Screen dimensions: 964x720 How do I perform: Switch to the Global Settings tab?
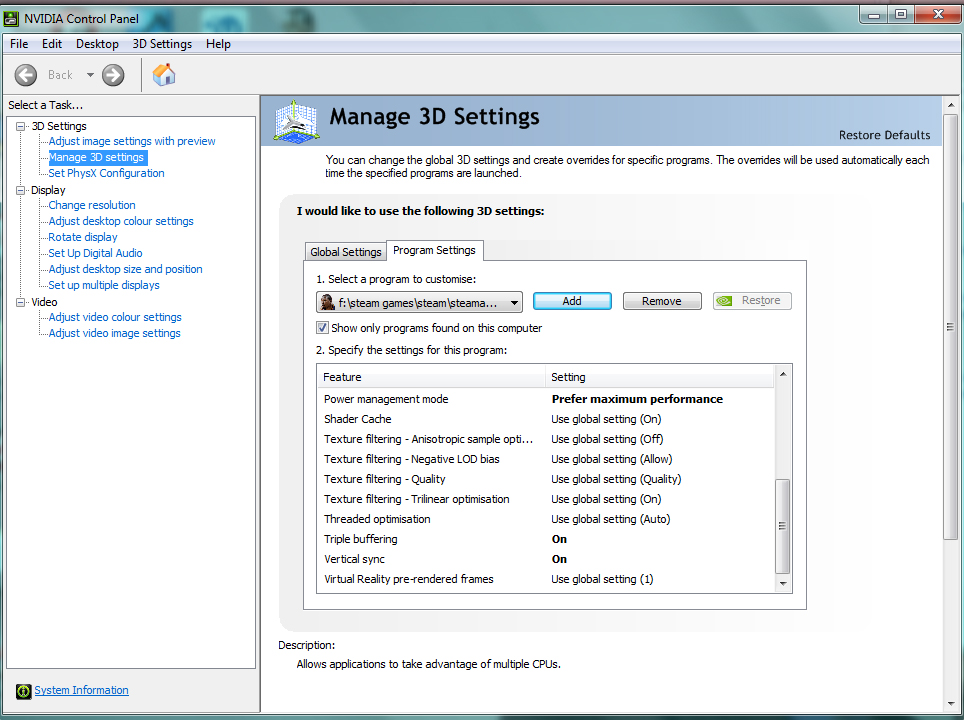pos(346,251)
